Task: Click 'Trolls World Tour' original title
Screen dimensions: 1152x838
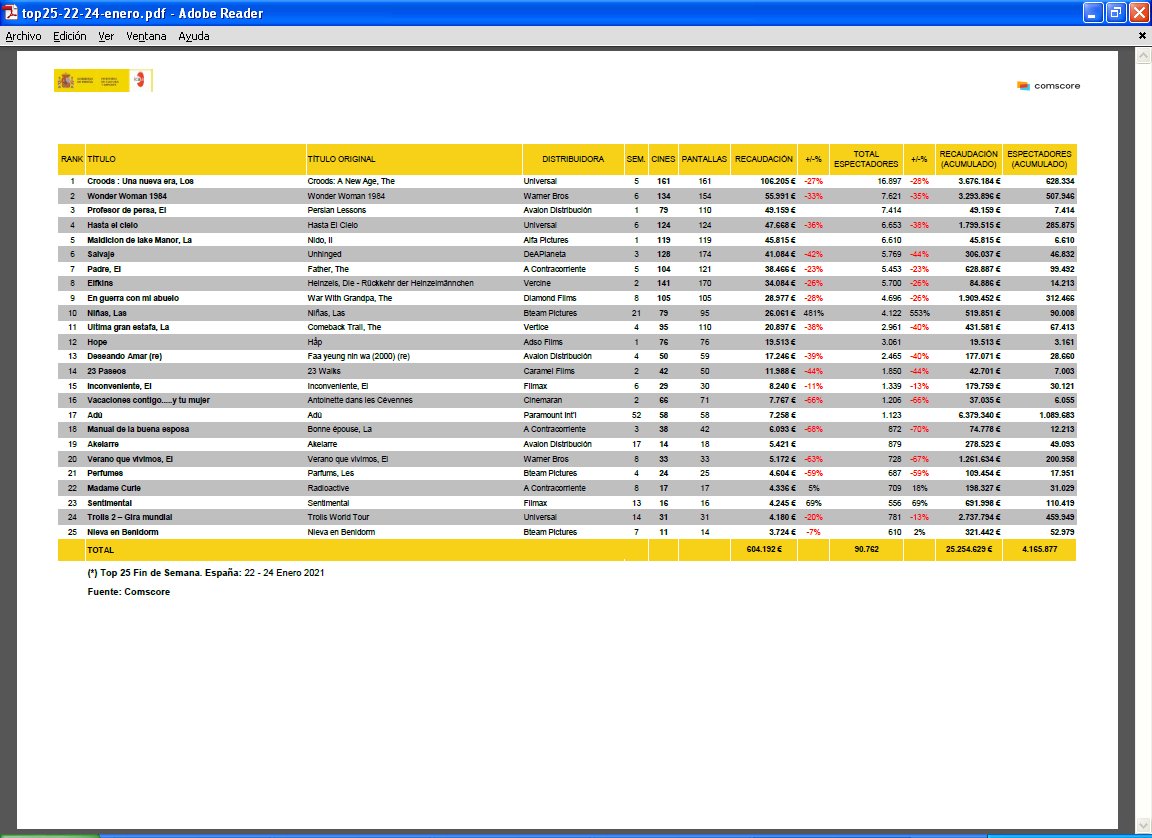Action: tap(338, 517)
